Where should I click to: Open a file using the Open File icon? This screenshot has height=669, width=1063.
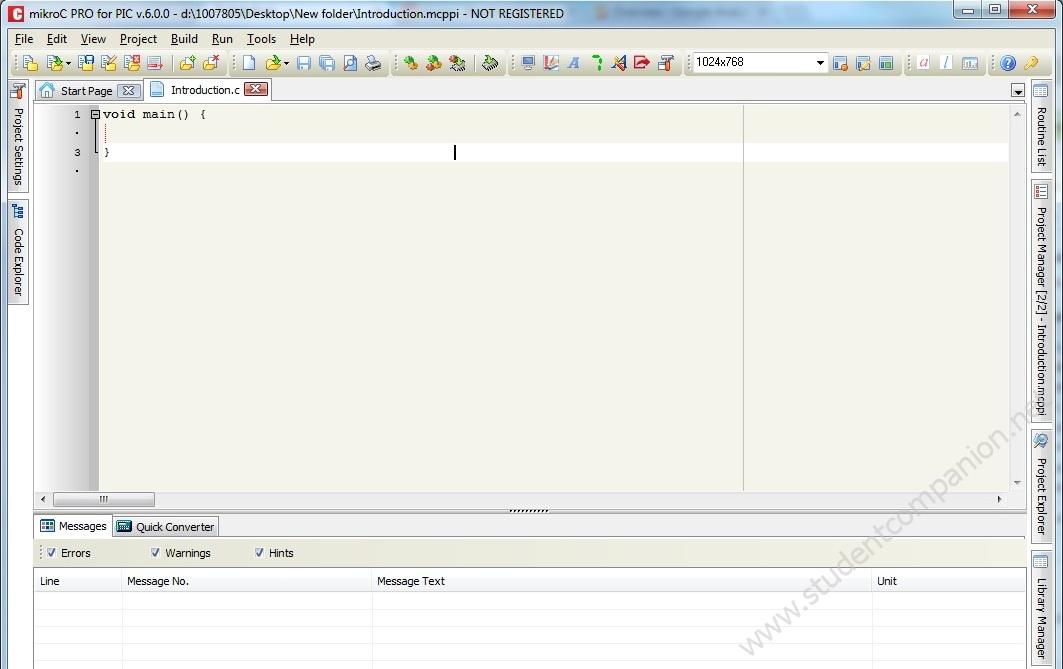pos(273,62)
